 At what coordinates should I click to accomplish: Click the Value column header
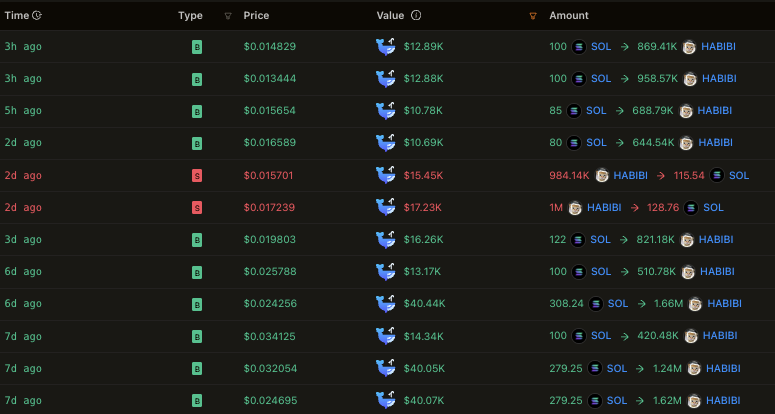coord(390,15)
